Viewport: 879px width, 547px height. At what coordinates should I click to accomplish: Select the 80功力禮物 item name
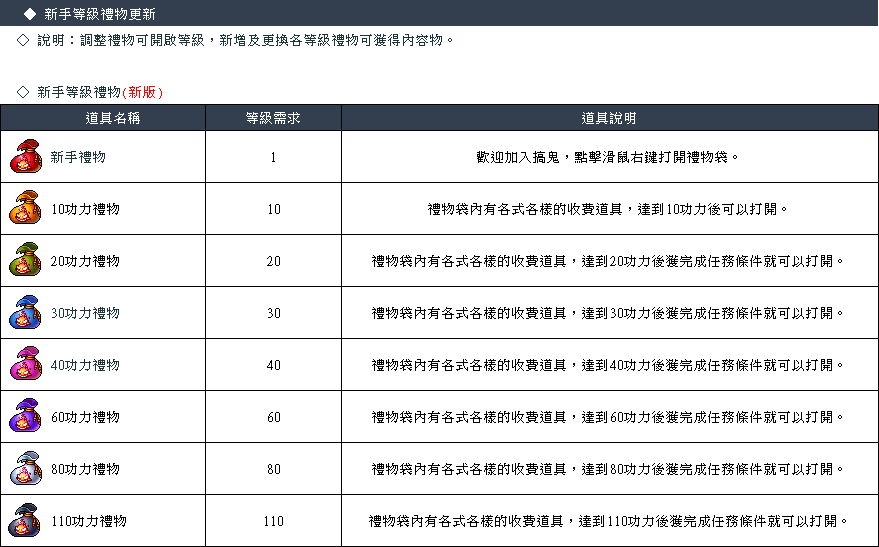[85, 469]
